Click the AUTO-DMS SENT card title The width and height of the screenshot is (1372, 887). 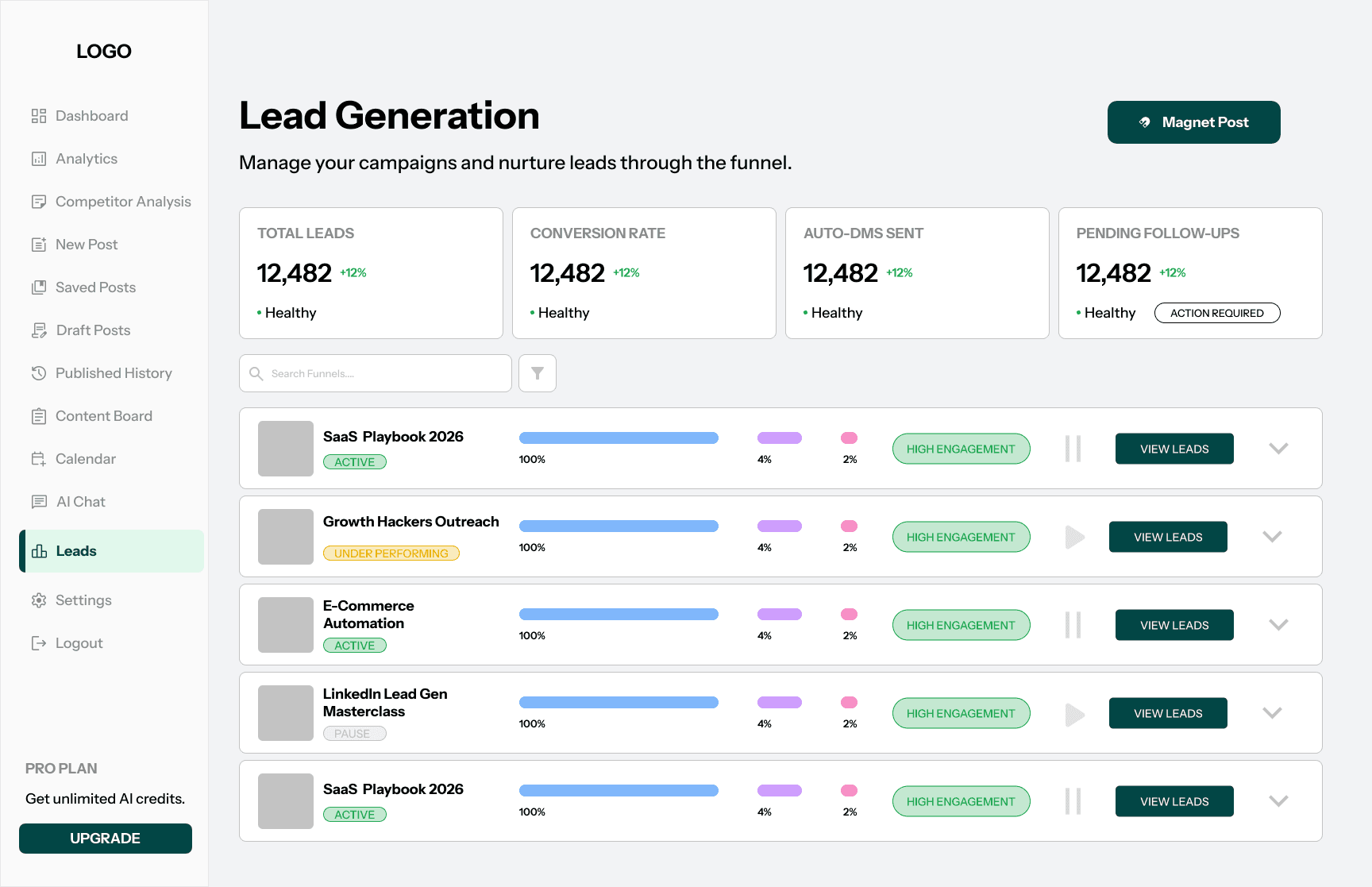click(863, 233)
